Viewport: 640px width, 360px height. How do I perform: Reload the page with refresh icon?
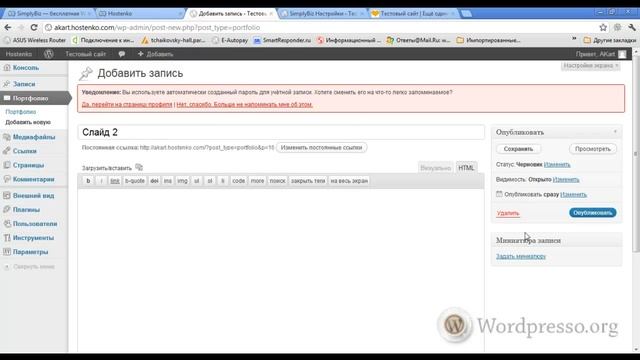(34, 27)
